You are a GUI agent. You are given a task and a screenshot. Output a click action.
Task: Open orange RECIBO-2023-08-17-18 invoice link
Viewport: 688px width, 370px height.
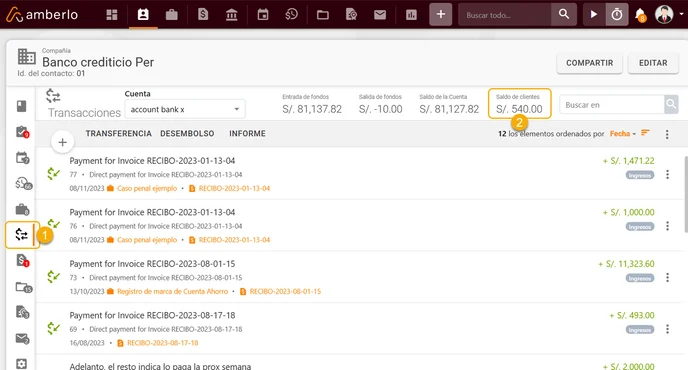162,343
